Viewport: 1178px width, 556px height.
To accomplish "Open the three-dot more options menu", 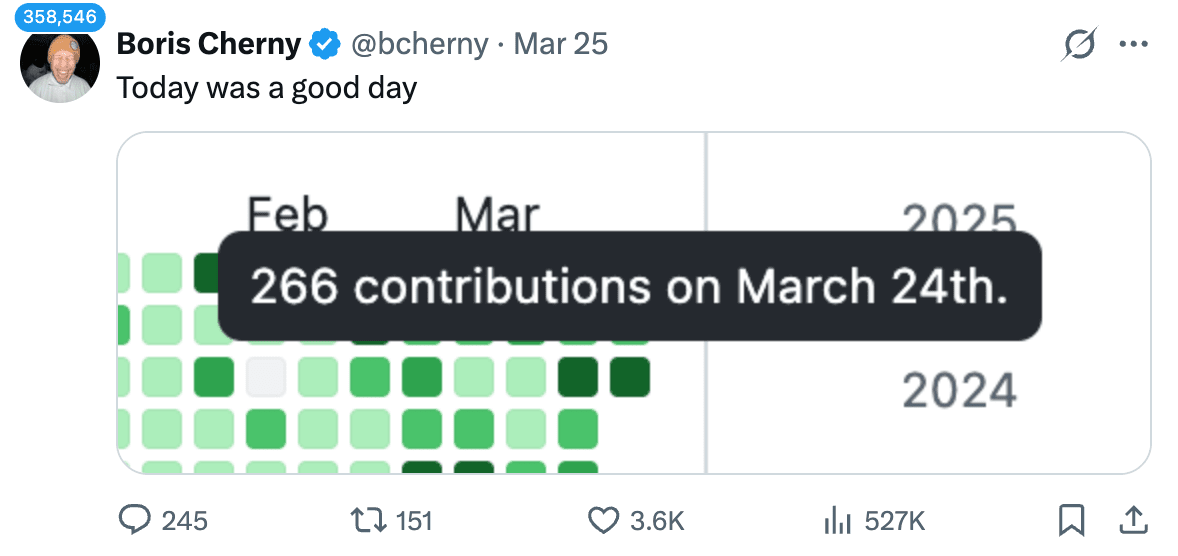I will (1133, 45).
